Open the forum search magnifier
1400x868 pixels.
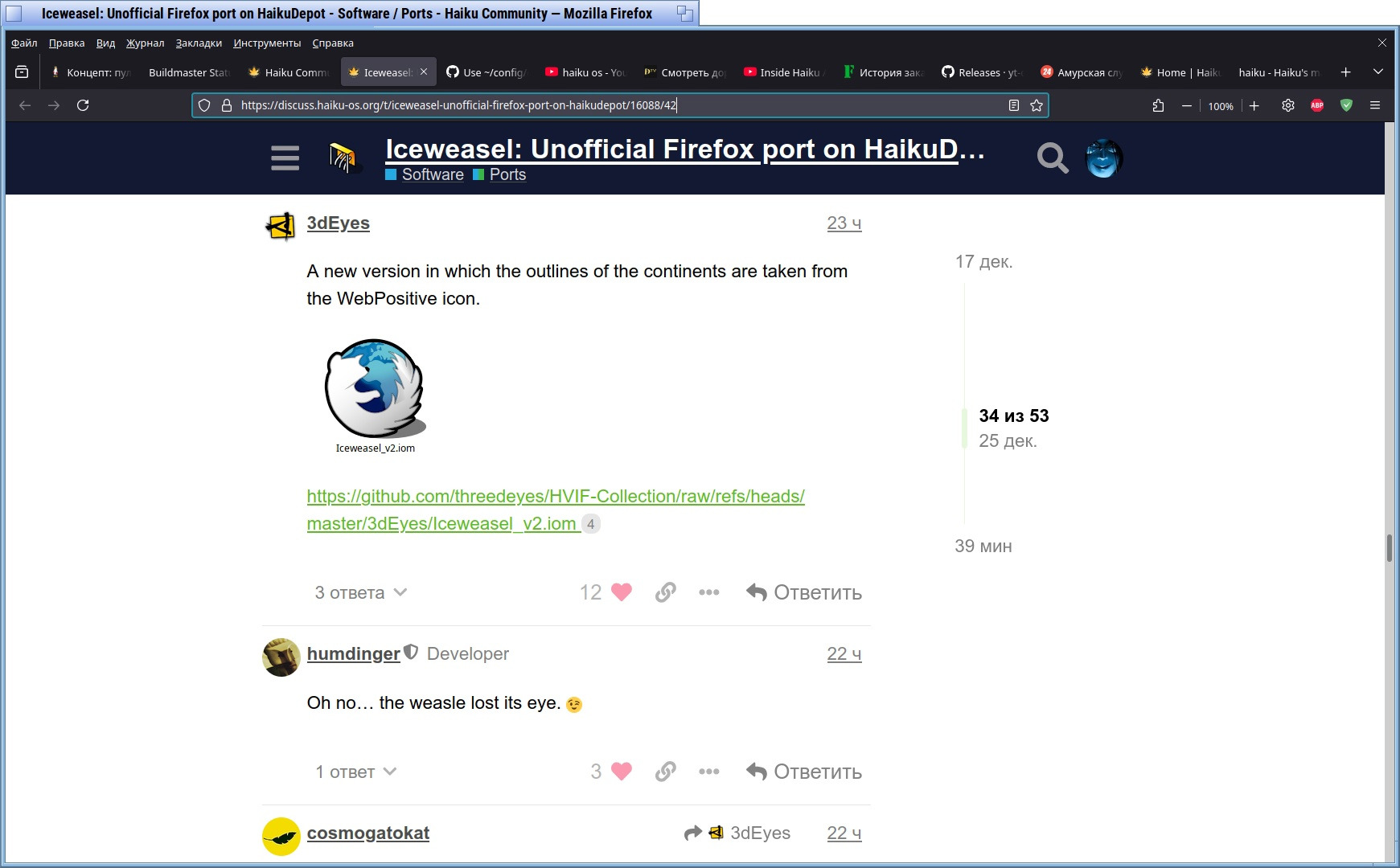(1053, 158)
